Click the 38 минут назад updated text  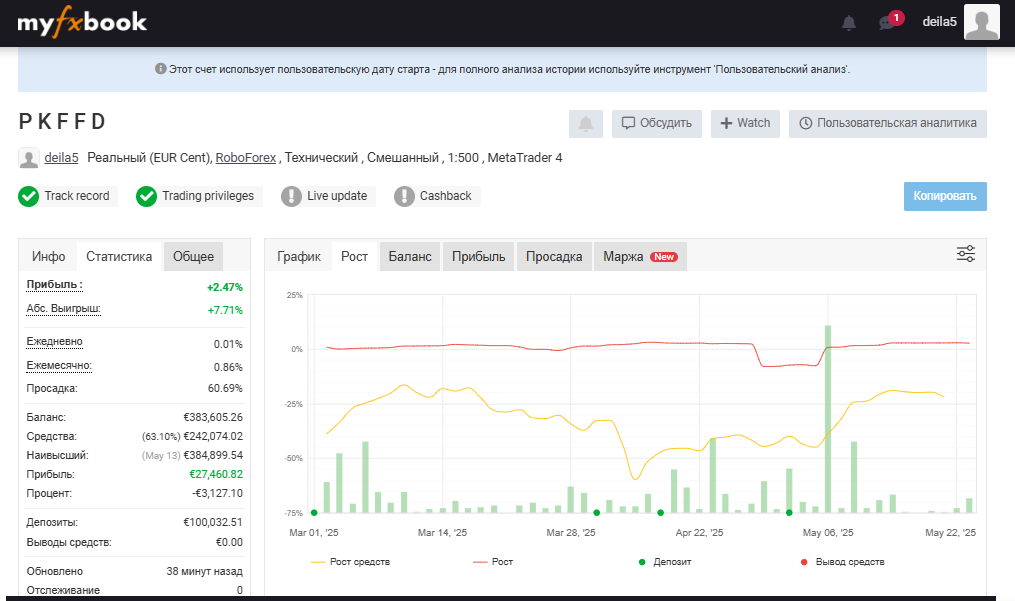[x=205, y=571]
